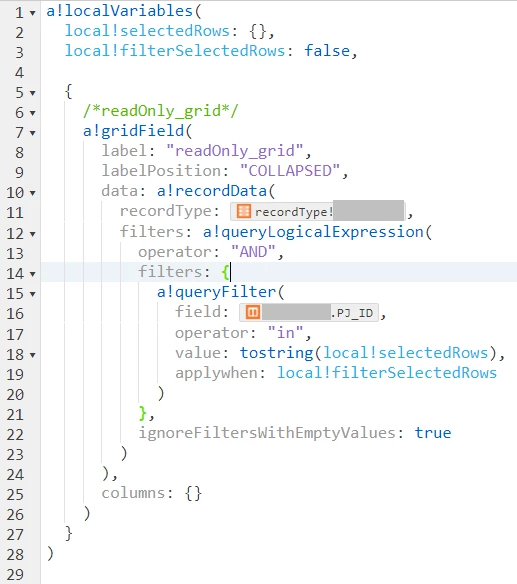This screenshot has width=517, height=584.
Task: Click the "AND" operator string
Action: pos(253,252)
